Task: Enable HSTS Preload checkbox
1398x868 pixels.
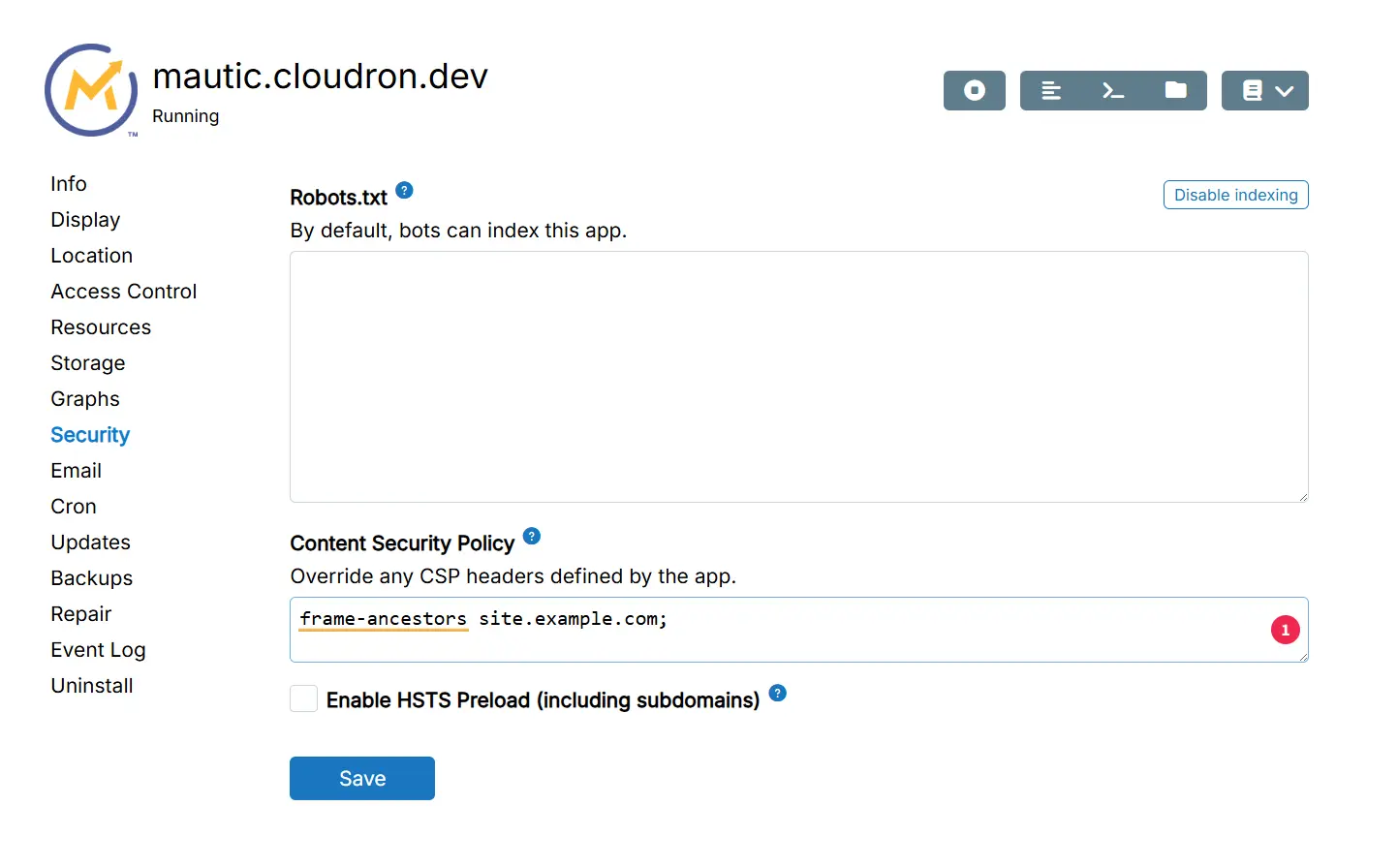Action: point(304,698)
